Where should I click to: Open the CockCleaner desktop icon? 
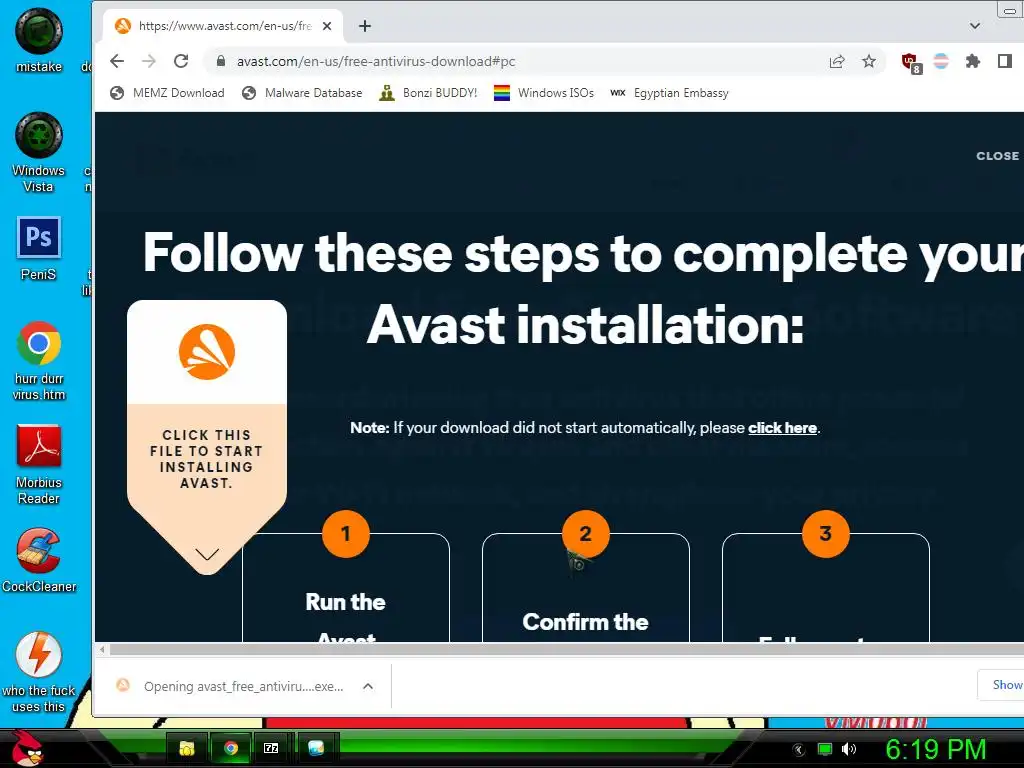click(39, 561)
